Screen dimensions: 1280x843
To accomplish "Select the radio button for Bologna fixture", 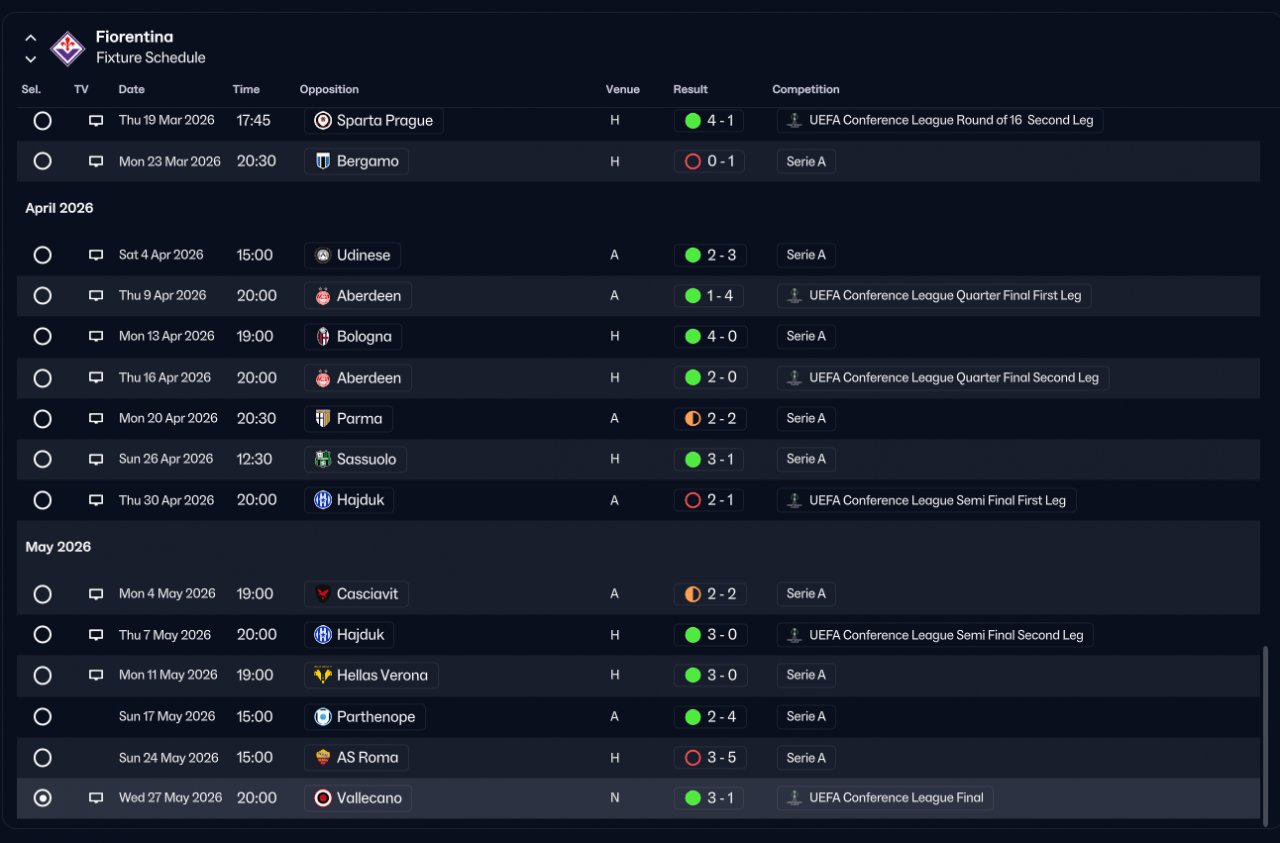I will pyautogui.click(x=42, y=337).
